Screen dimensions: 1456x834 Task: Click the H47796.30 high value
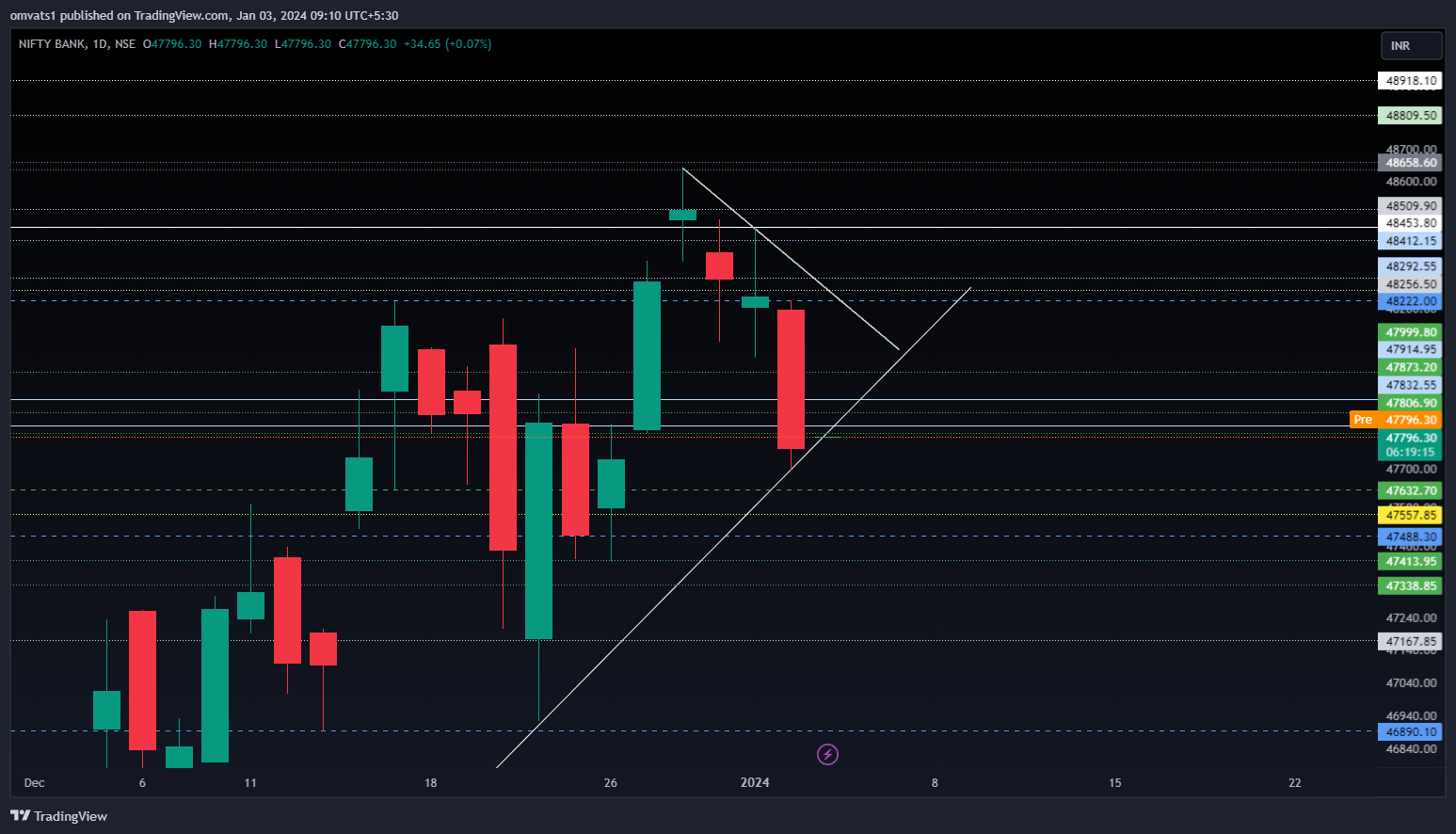coord(238,44)
